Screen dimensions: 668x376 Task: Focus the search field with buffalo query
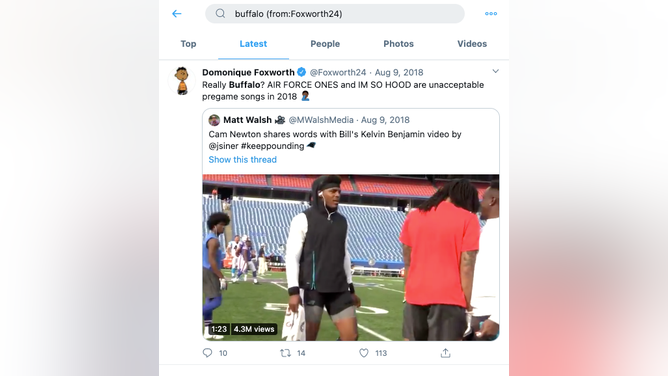click(x=335, y=14)
